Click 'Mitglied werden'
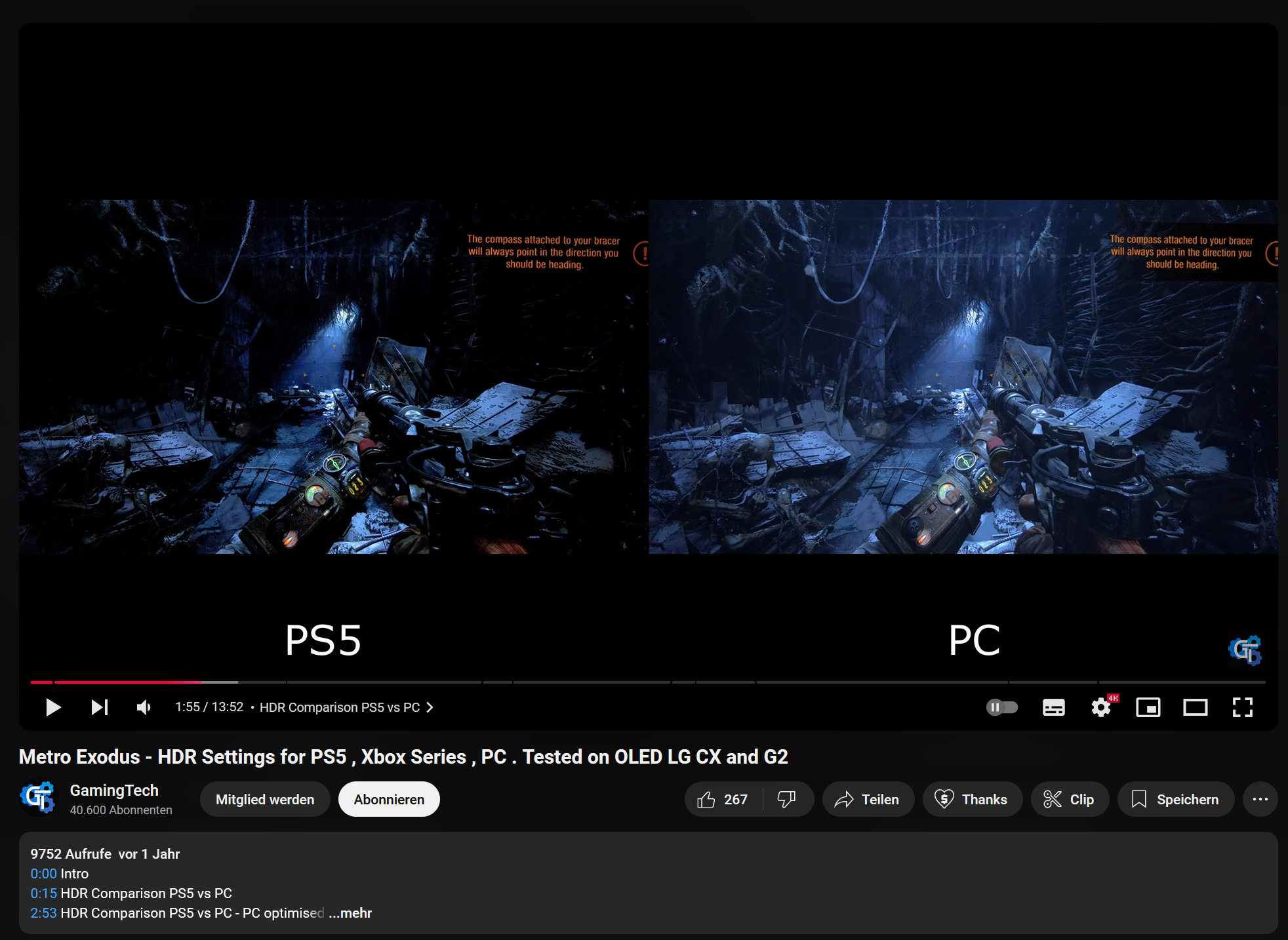This screenshot has height=940, width=1288. [x=265, y=799]
